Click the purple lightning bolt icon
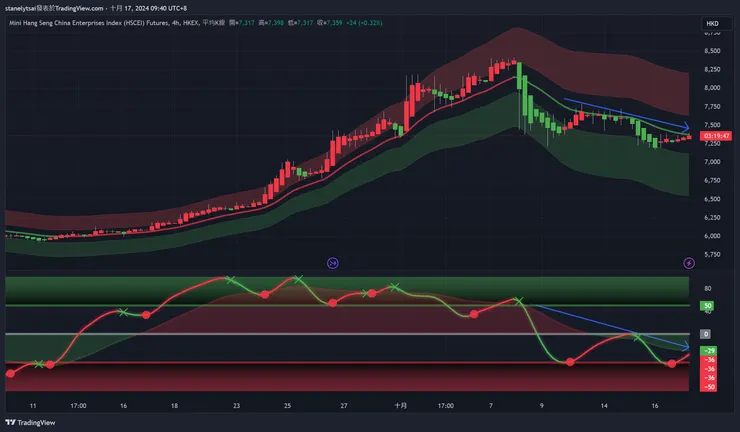The height and width of the screenshot is (432, 740). click(x=689, y=263)
